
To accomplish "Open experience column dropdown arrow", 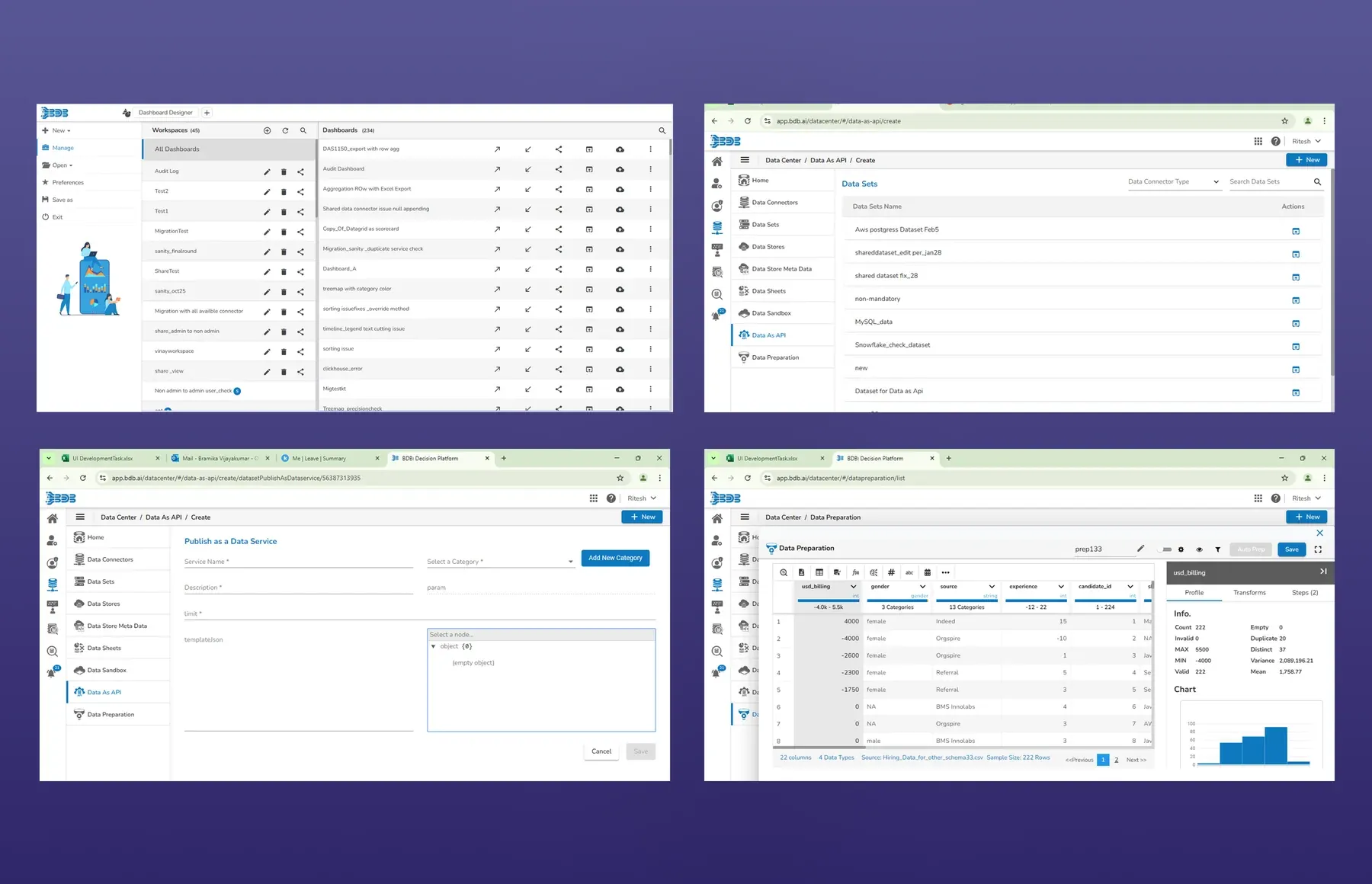I will click(x=1060, y=587).
